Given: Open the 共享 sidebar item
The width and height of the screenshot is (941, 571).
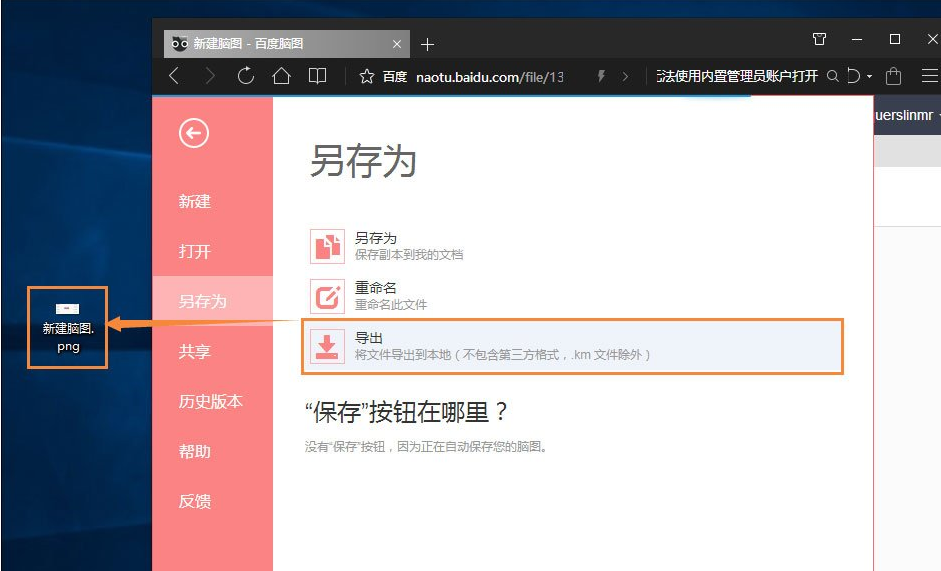Looking at the screenshot, I should pos(194,351).
